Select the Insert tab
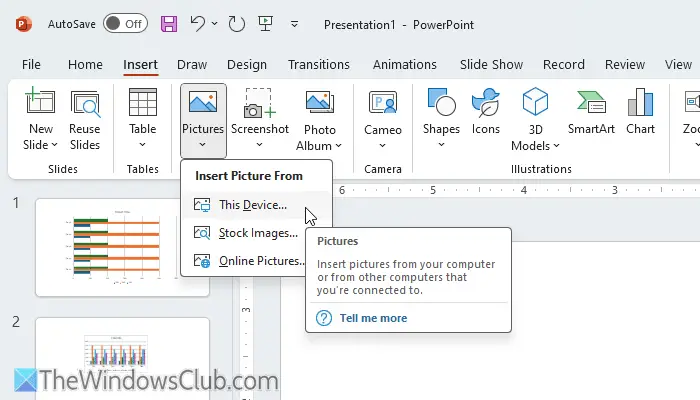This screenshot has width=700, height=400. 141,65
